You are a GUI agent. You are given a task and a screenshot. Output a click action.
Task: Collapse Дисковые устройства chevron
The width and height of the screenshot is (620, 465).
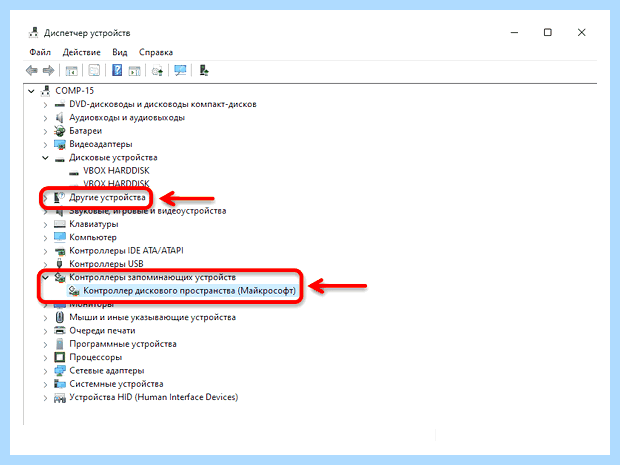45,158
